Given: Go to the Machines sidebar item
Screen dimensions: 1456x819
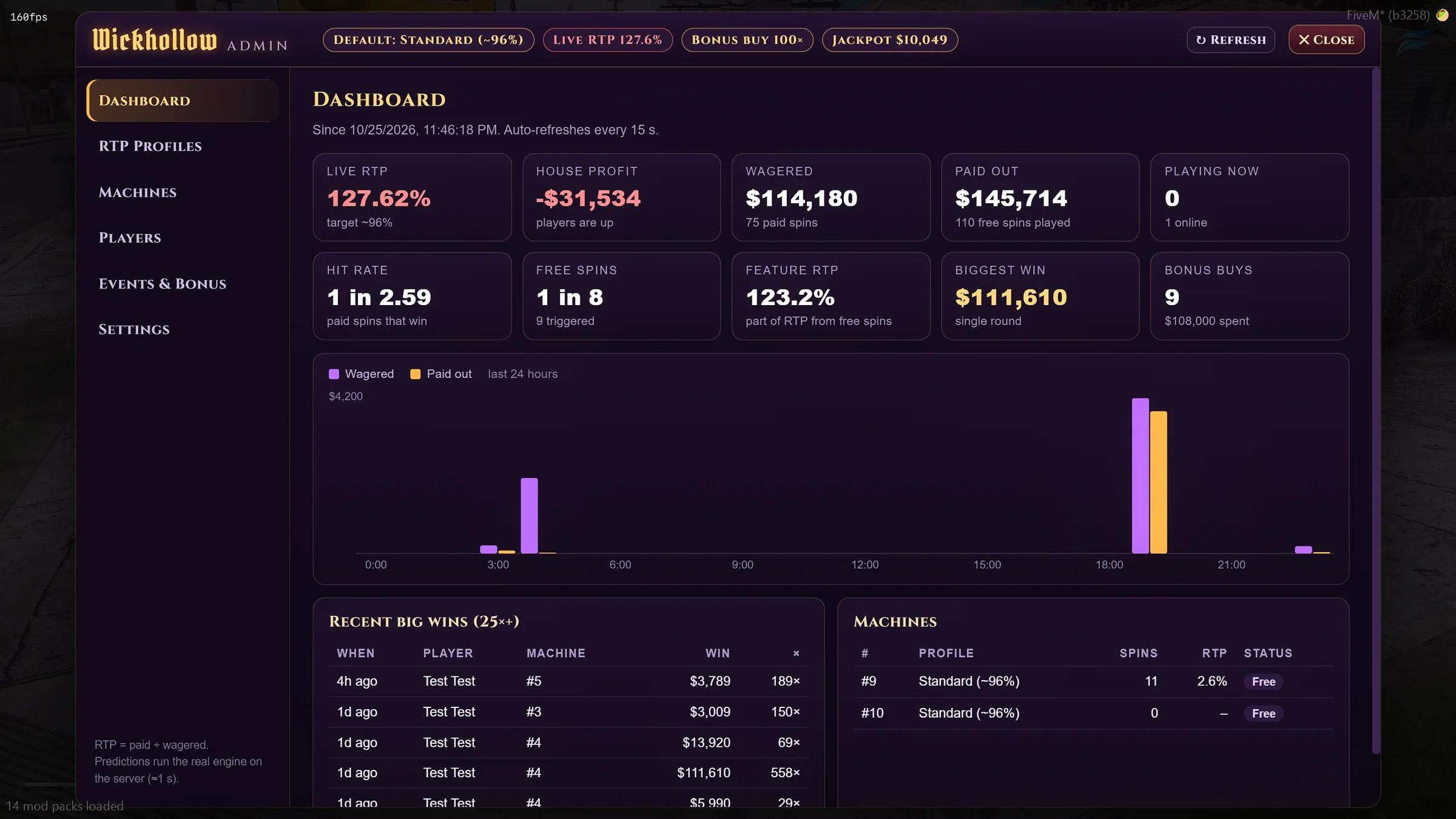Looking at the screenshot, I should [x=138, y=192].
